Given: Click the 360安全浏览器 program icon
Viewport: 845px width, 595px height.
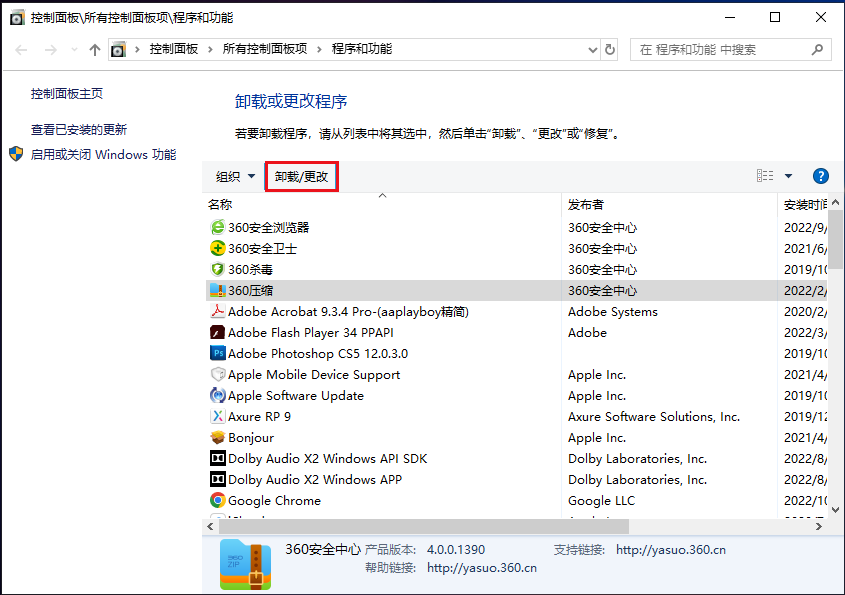Looking at the screenshot, I should [x=217, y=227].
